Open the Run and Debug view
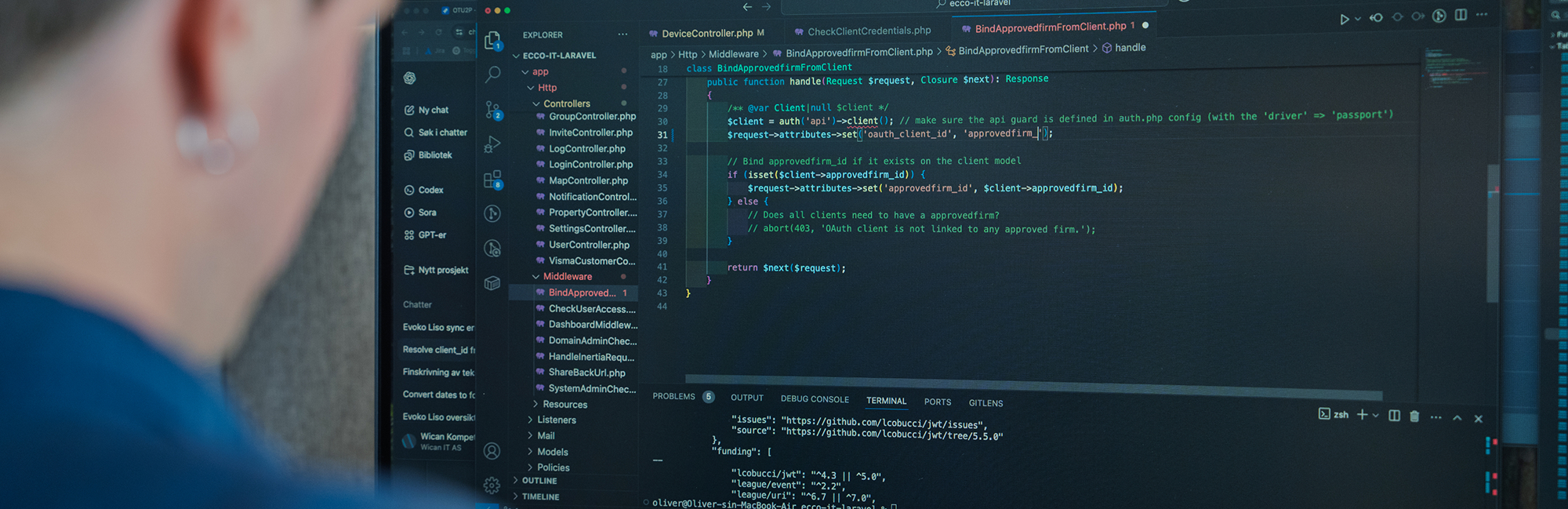Screen dimensions: 1568x509 492,144
